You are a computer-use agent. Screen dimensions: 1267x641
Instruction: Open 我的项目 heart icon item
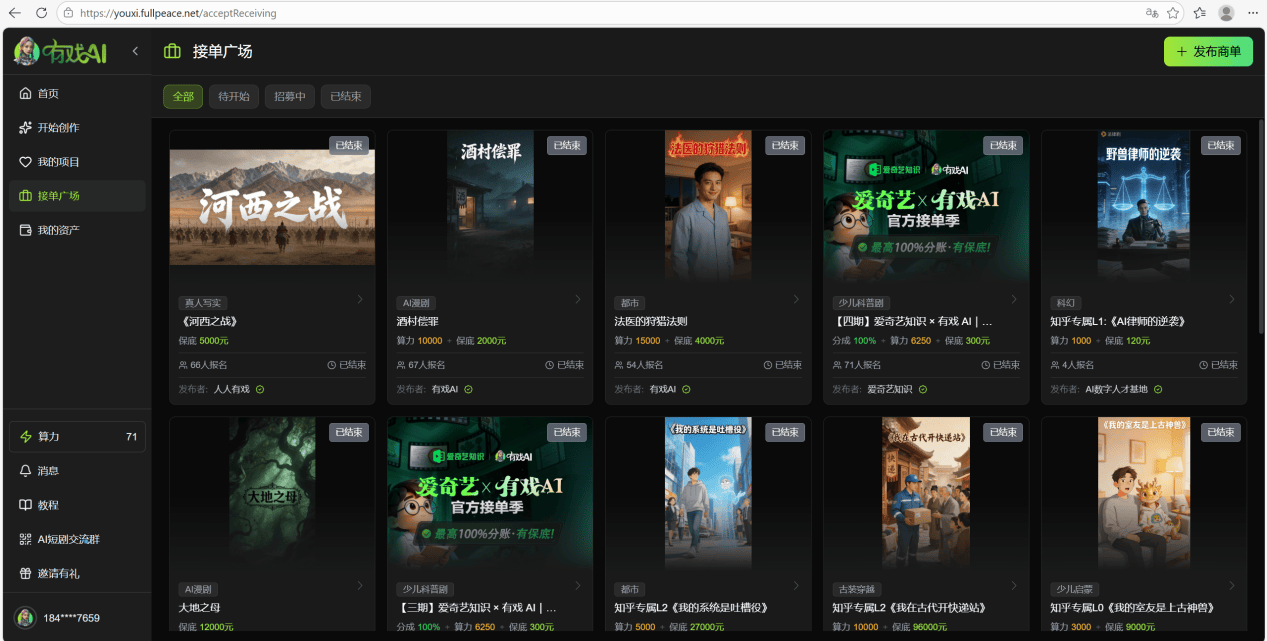tap(26, 162)
